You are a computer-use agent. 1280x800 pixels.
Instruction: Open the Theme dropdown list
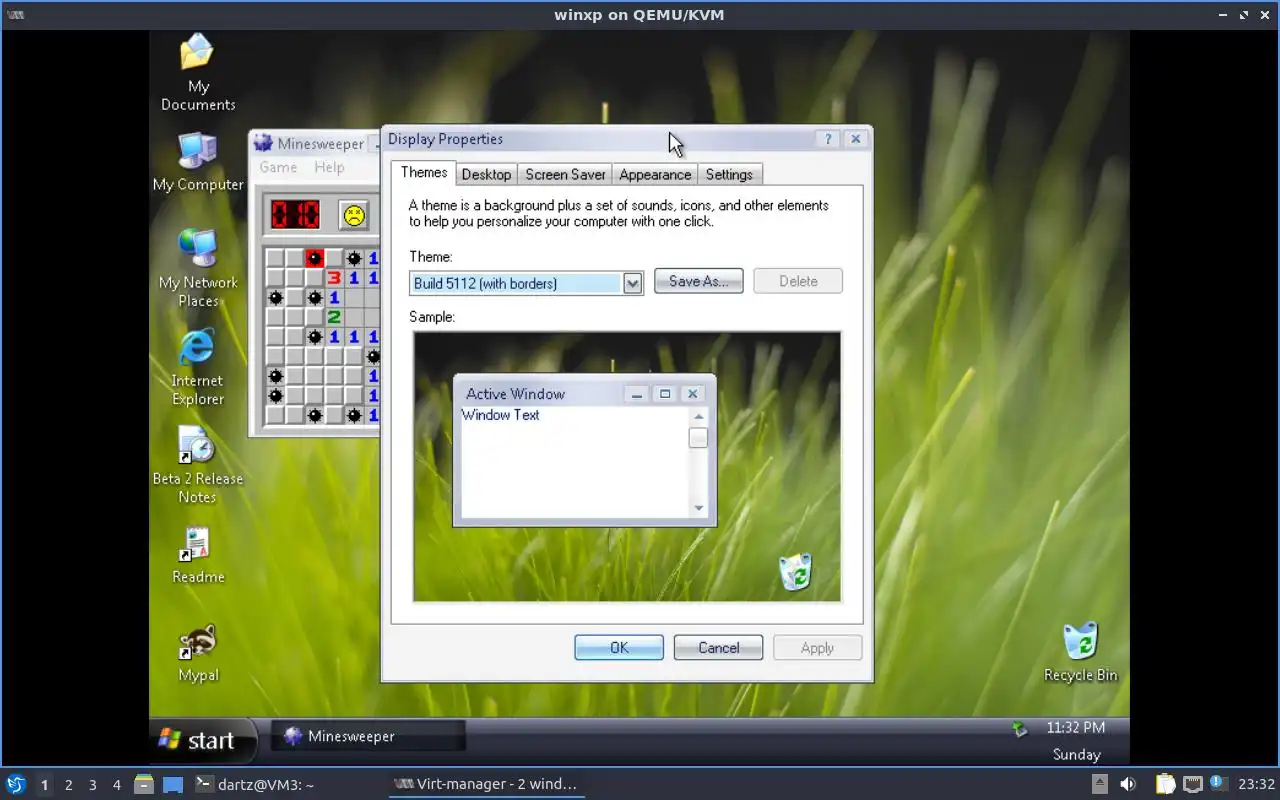pyautogui.click(x=632, y=283)
